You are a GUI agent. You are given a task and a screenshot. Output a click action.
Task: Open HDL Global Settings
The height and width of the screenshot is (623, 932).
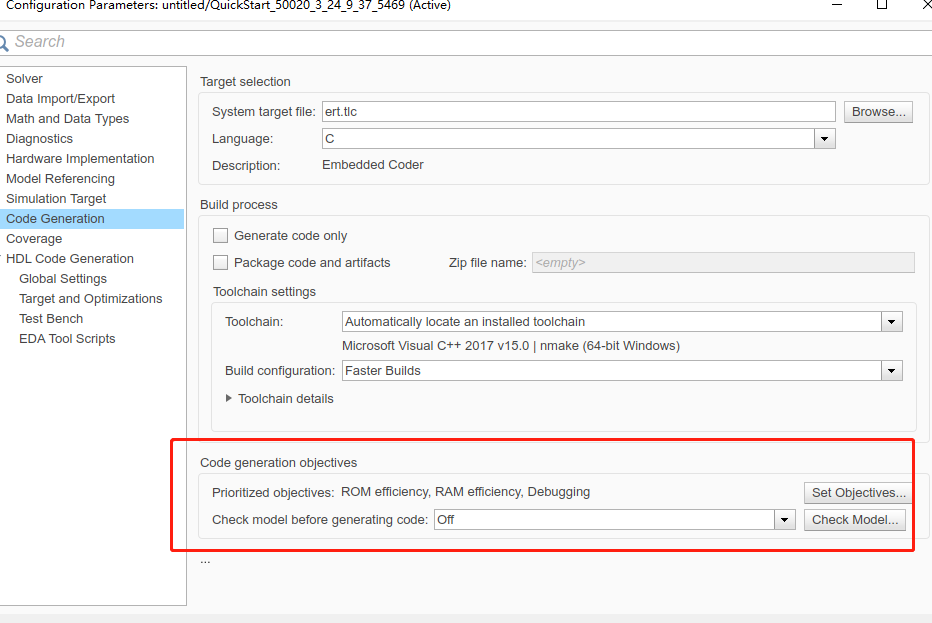(63, 279)
